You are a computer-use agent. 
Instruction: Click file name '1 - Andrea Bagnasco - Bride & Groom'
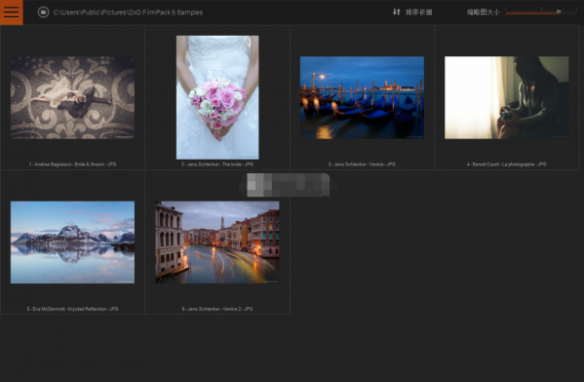pyautogui.click(x=73, y=164)
